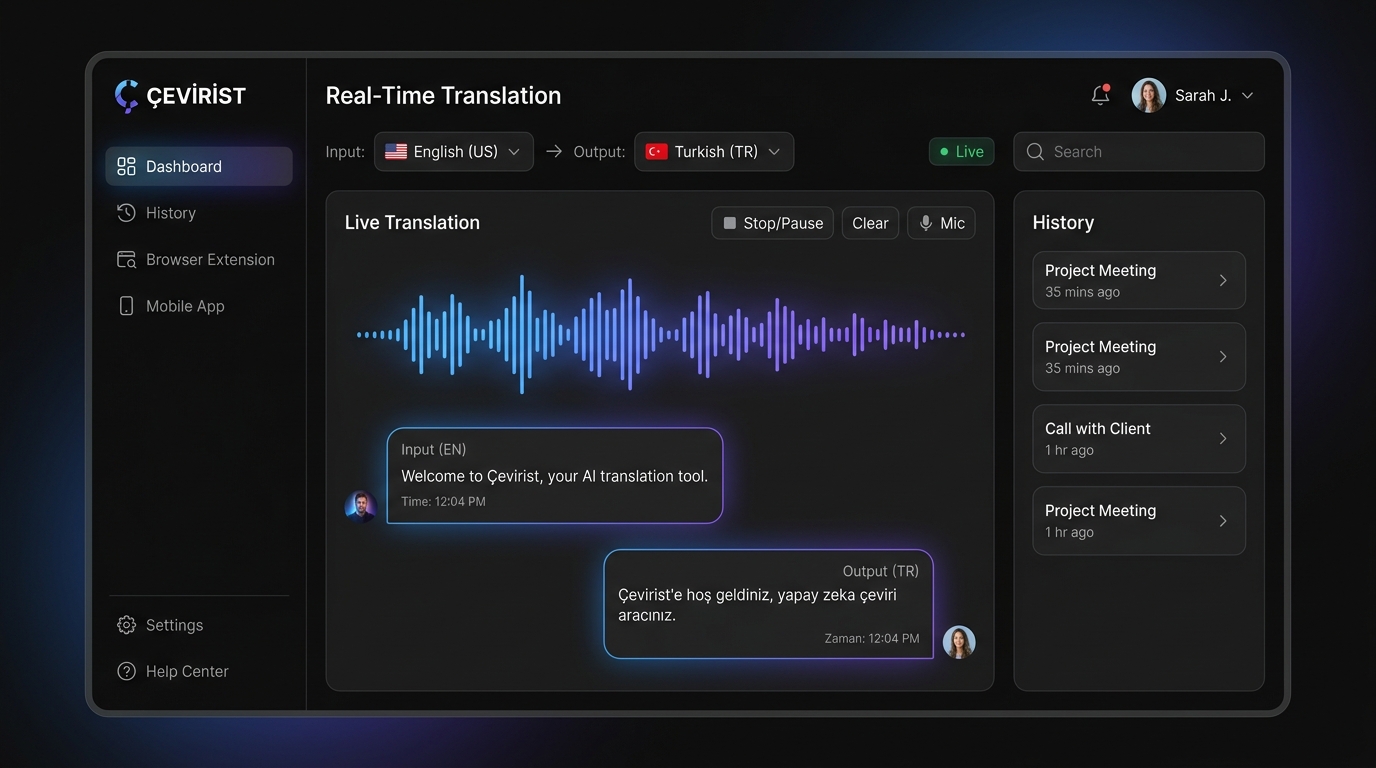Click the "Call with Client" title text
The height and width of the screenshot is (768, 1376).
(x=1098, y=429)
